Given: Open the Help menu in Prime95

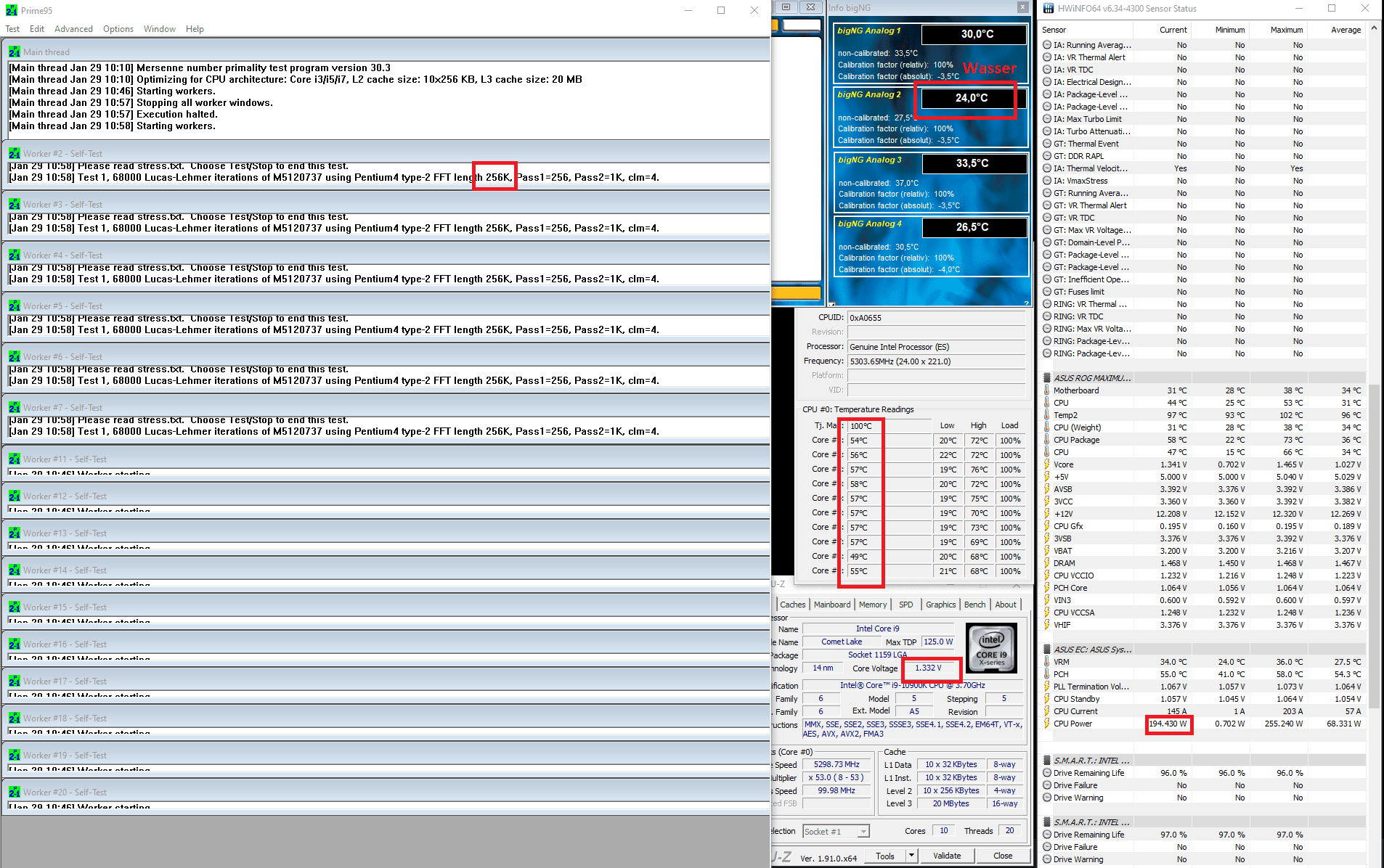Looking at the screenshot, I should click(x=195, y=29).
